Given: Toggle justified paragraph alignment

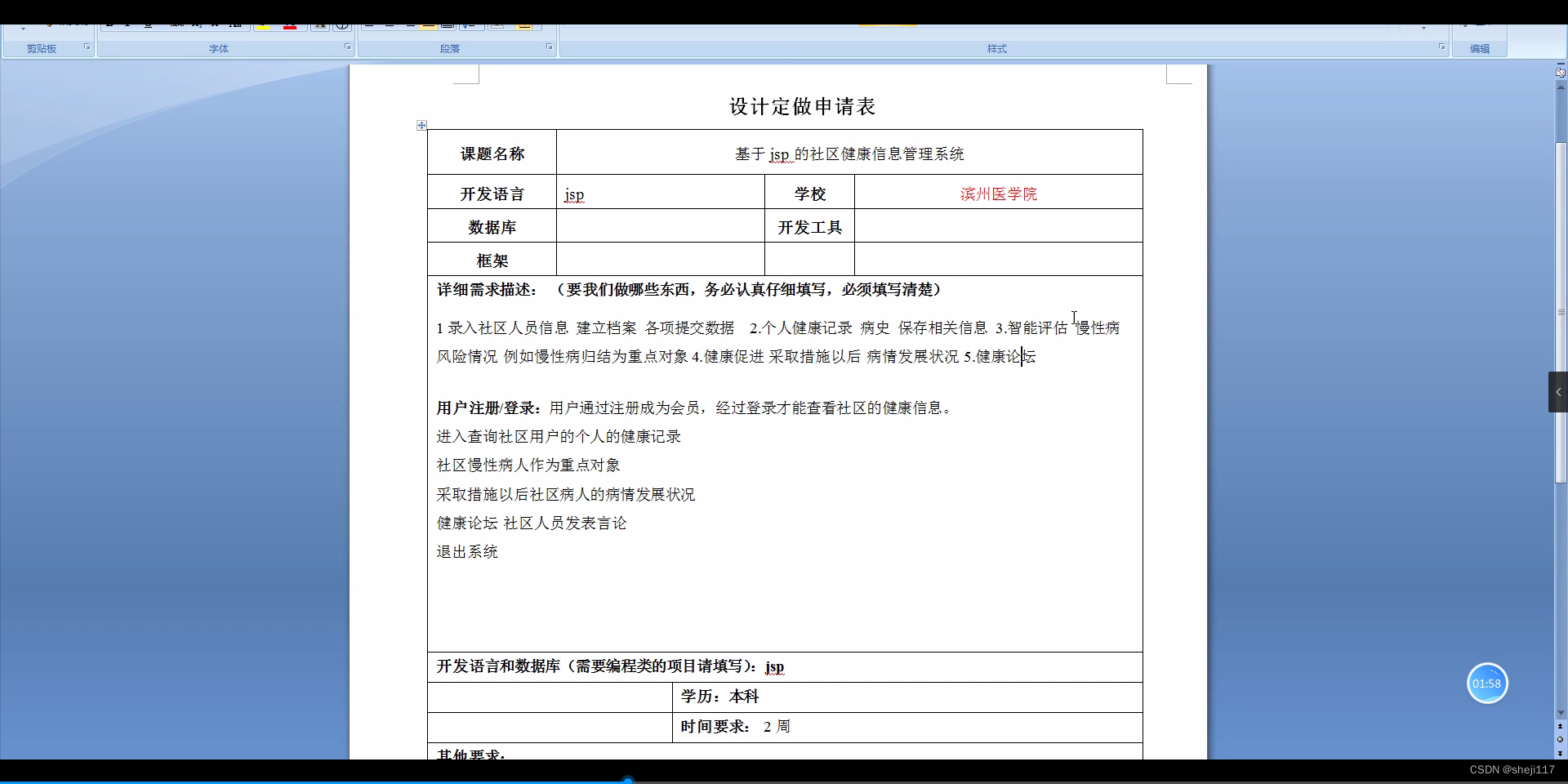Looking at the screenshot, I should (x=430, y=25).
